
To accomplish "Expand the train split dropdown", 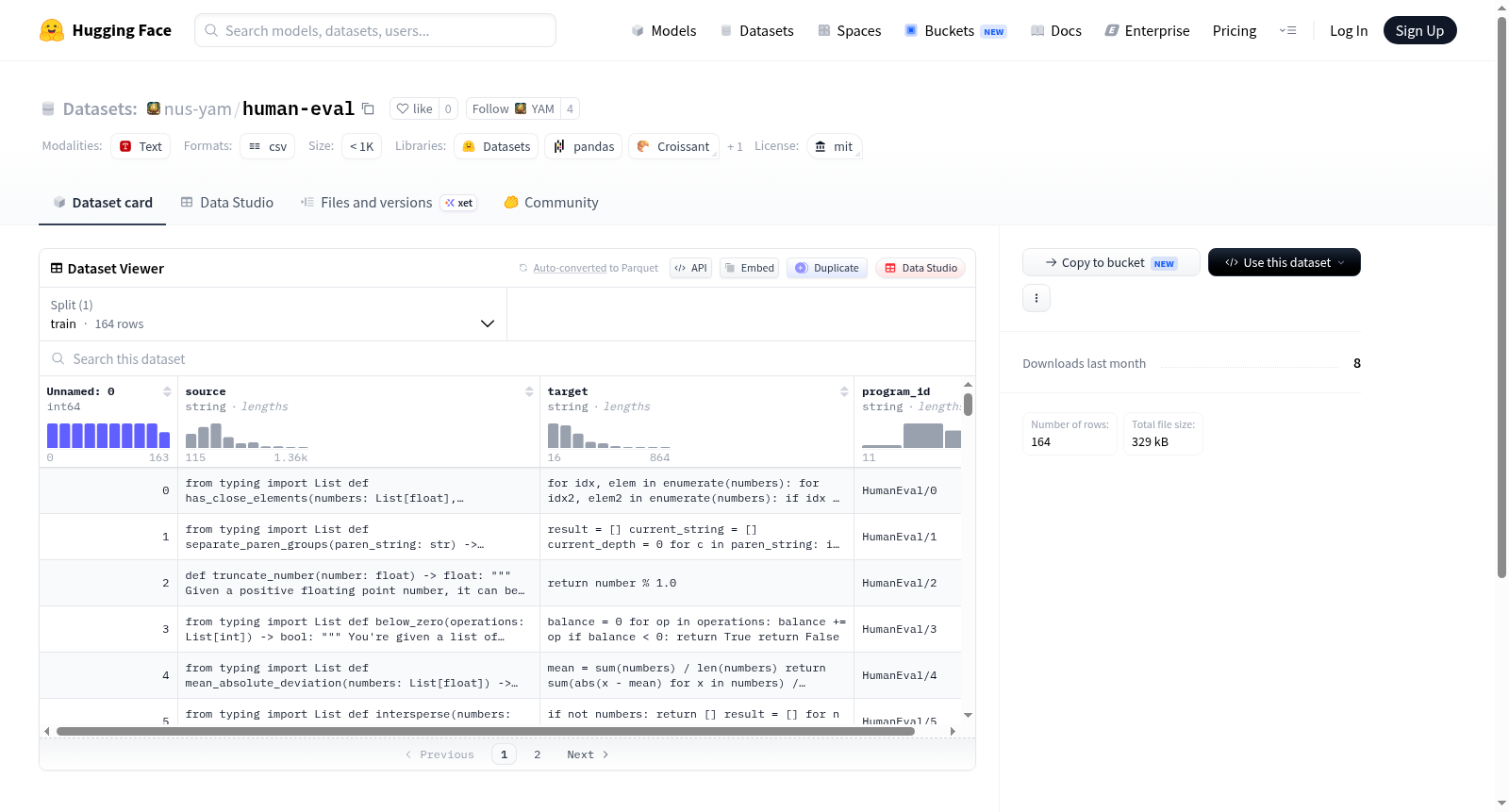I will point(273,314).
